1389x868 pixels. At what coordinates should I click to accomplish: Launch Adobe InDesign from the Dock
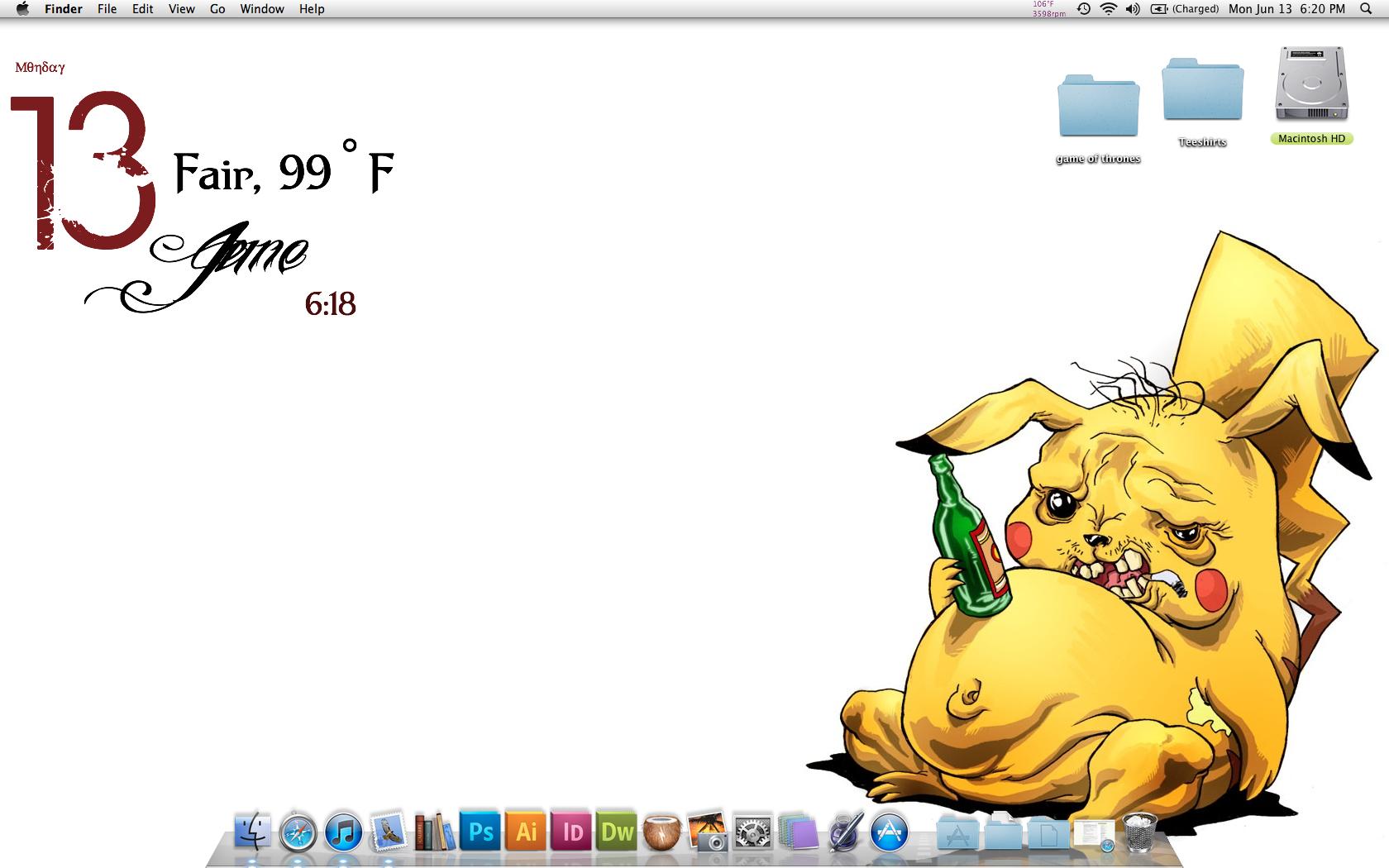(571, 831)
